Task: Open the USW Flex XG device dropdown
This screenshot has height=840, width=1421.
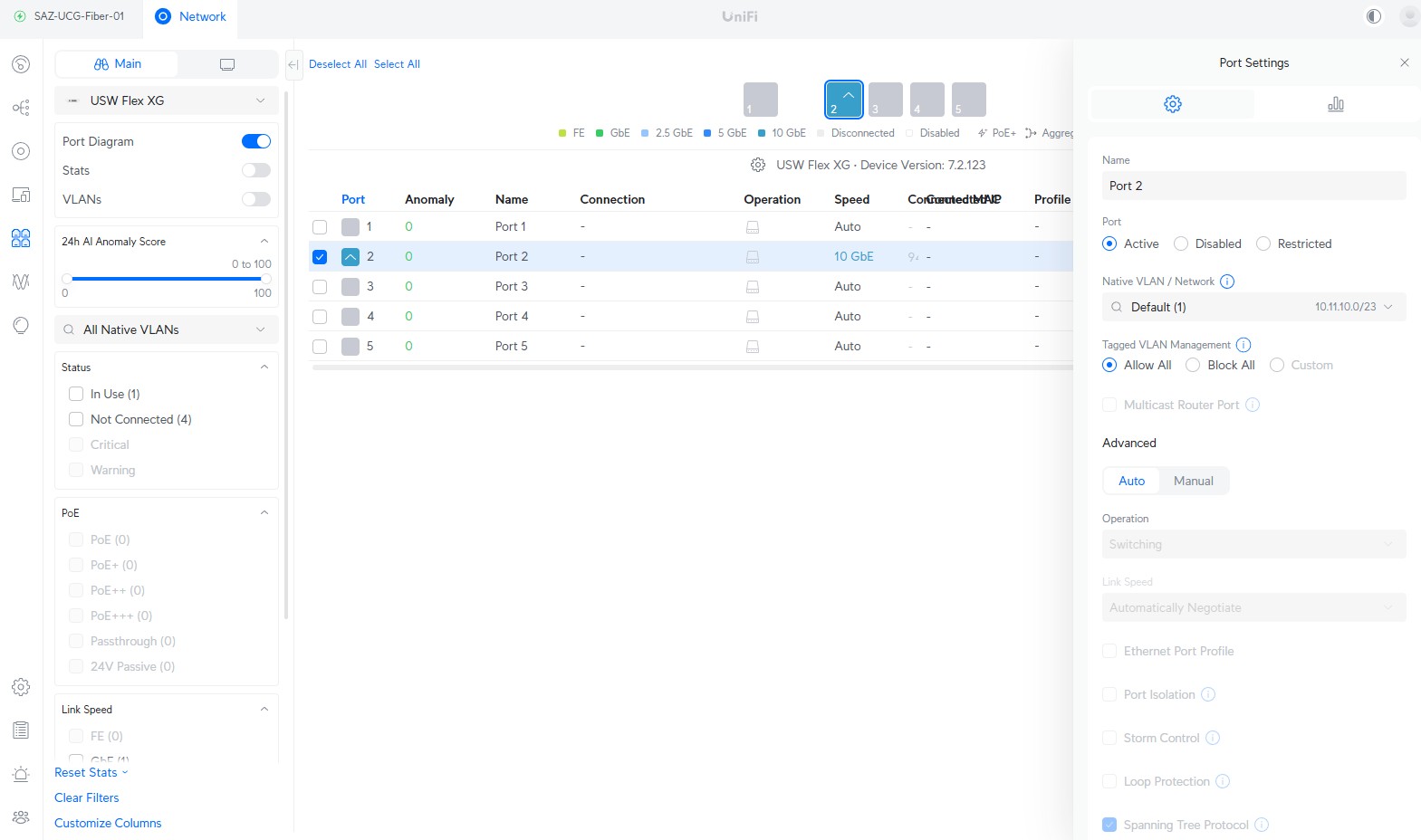Action: click(167, 100)
